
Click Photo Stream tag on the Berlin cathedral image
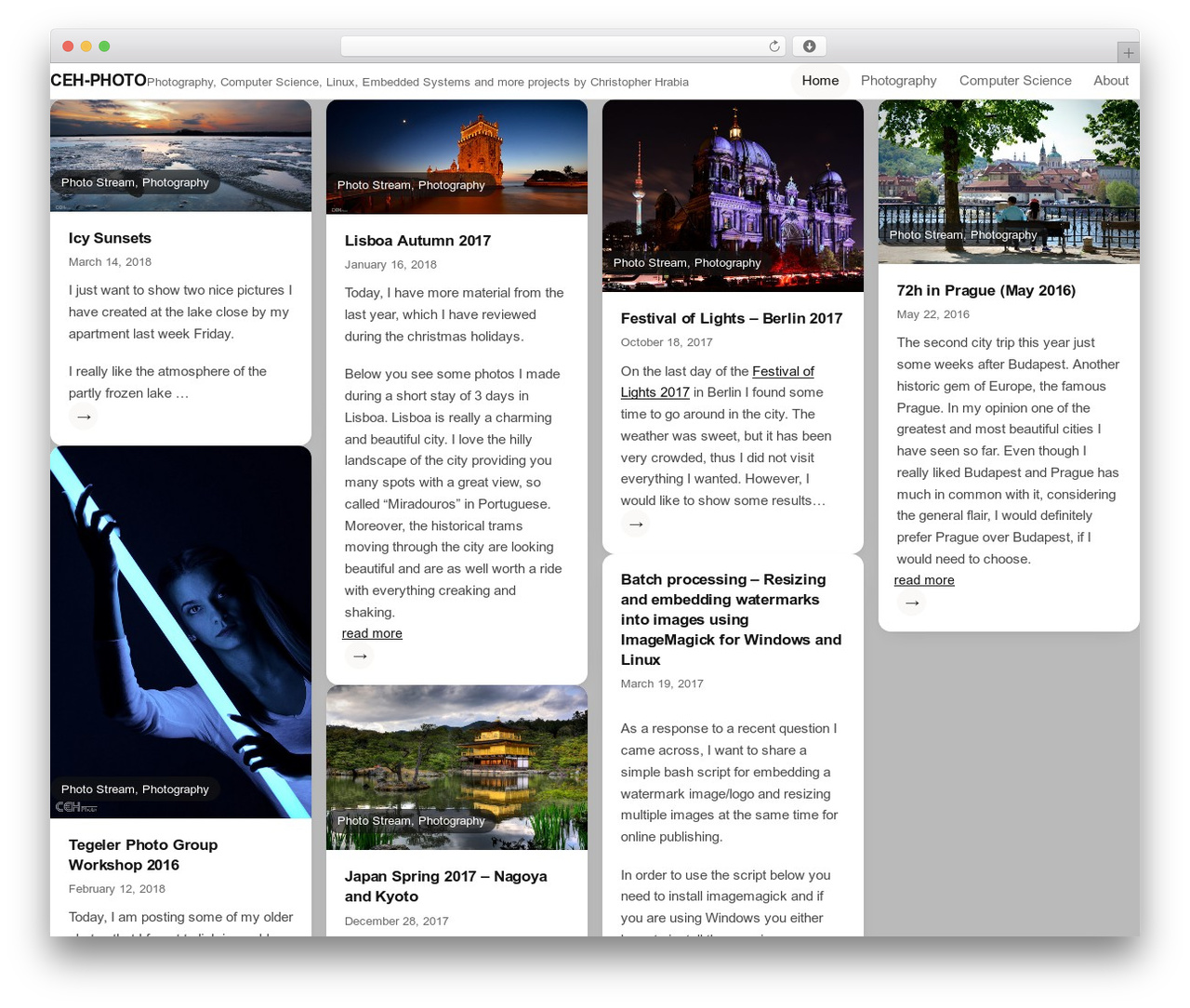tap(650, 263)
